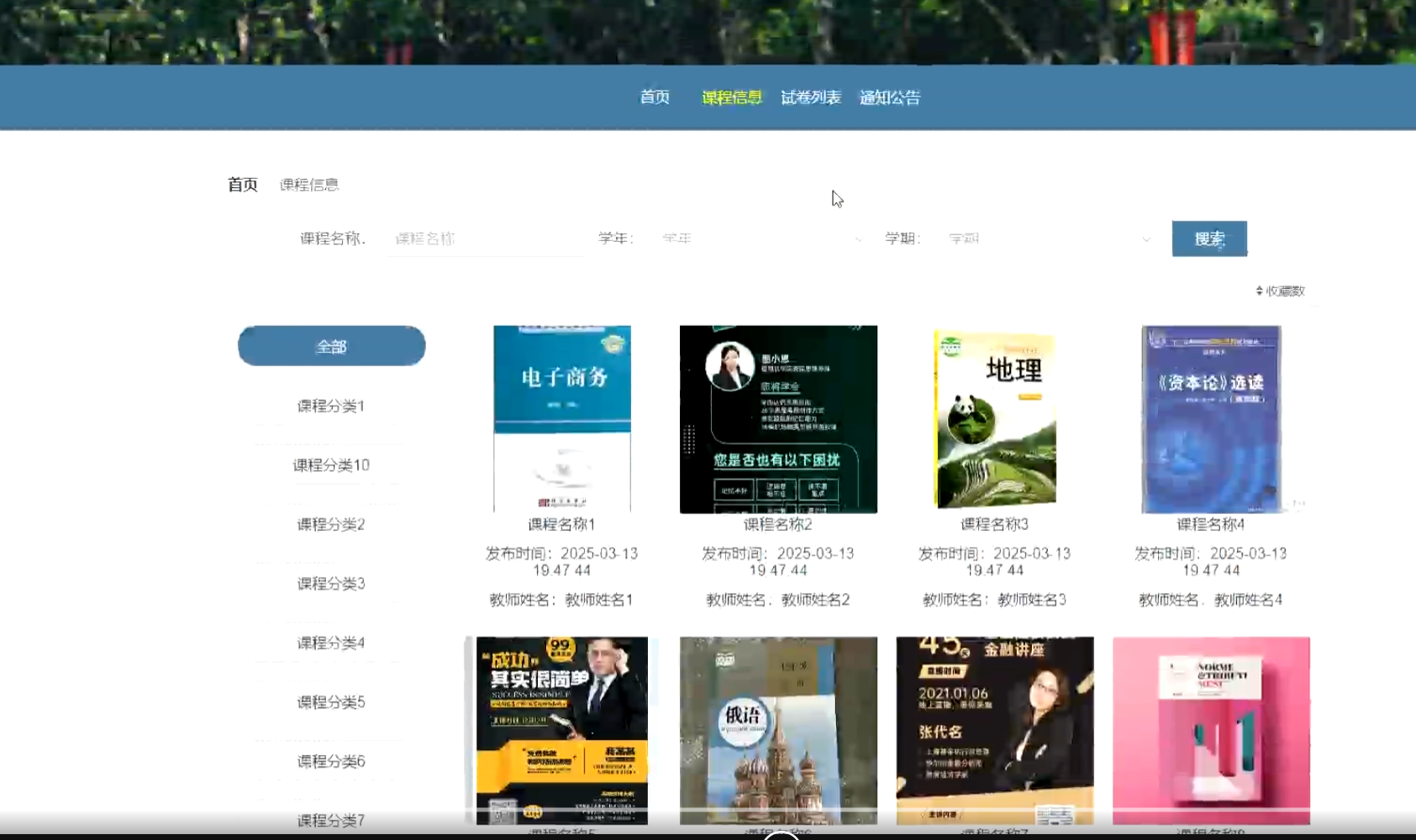
Task: Open the 学年 dropdown
Action: point(761,239)
